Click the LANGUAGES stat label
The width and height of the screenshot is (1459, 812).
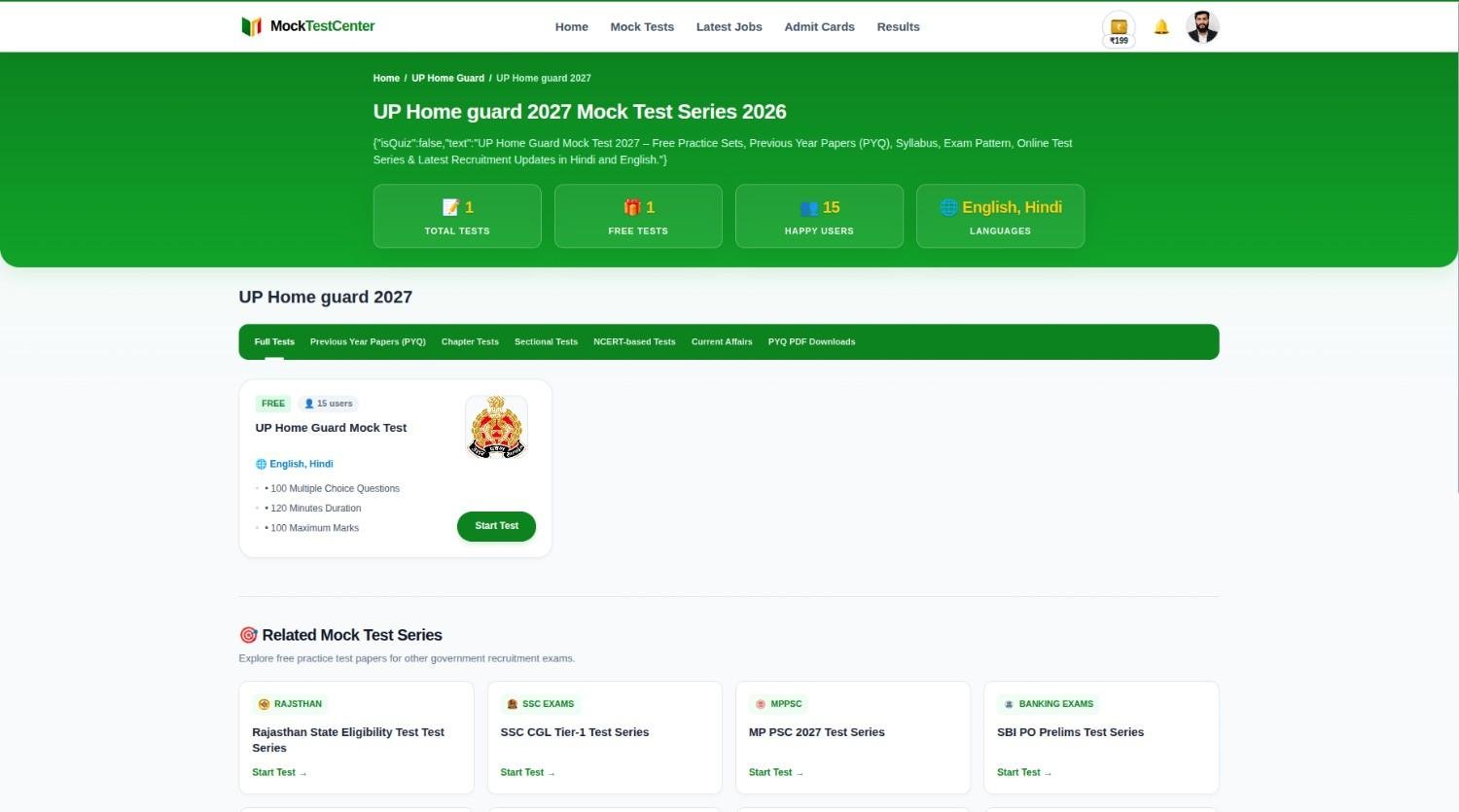pyautogui.click(x=1000, y=231)
